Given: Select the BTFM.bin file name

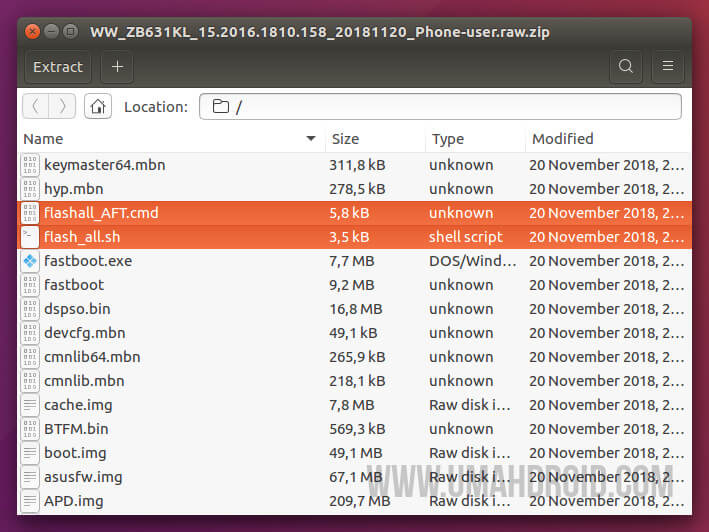Looking at the screenshot, I should coord(76,428).
